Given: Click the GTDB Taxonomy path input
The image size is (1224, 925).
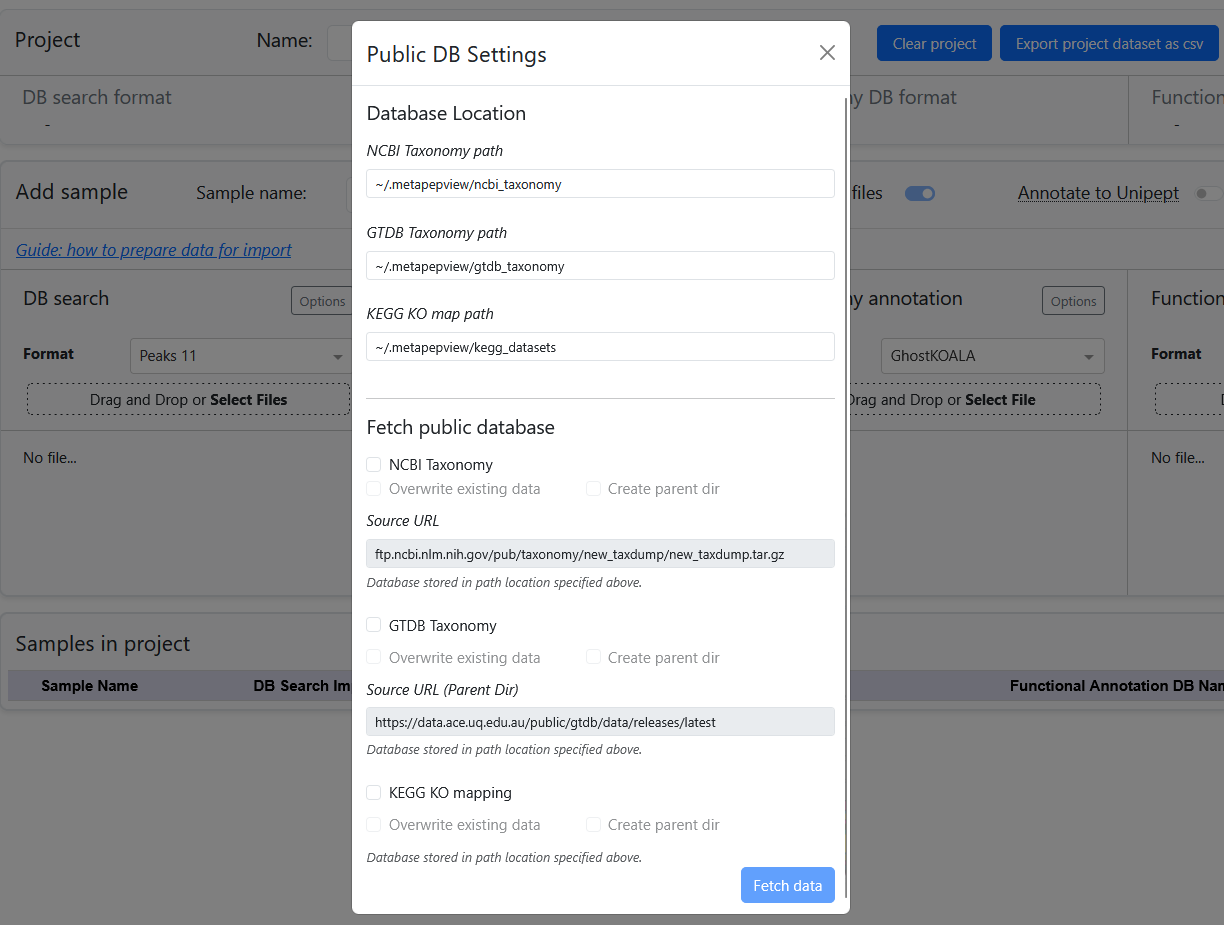Looking at the screenshot, I should click(600, 266).
